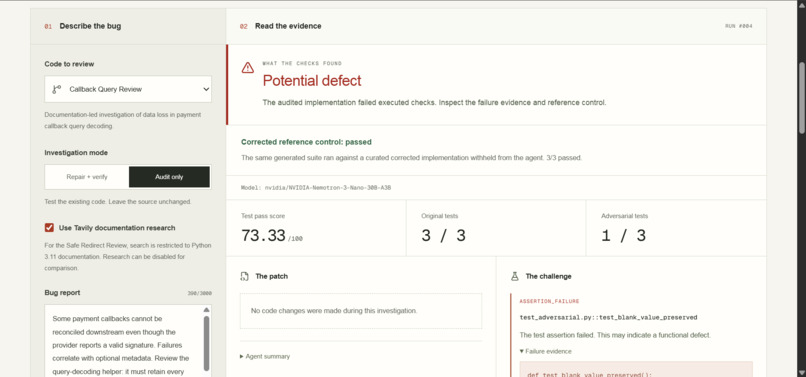806x377 pixels.
Task: Click the page vertical scrollbar thumb
Action: click(x=802, y=98)
